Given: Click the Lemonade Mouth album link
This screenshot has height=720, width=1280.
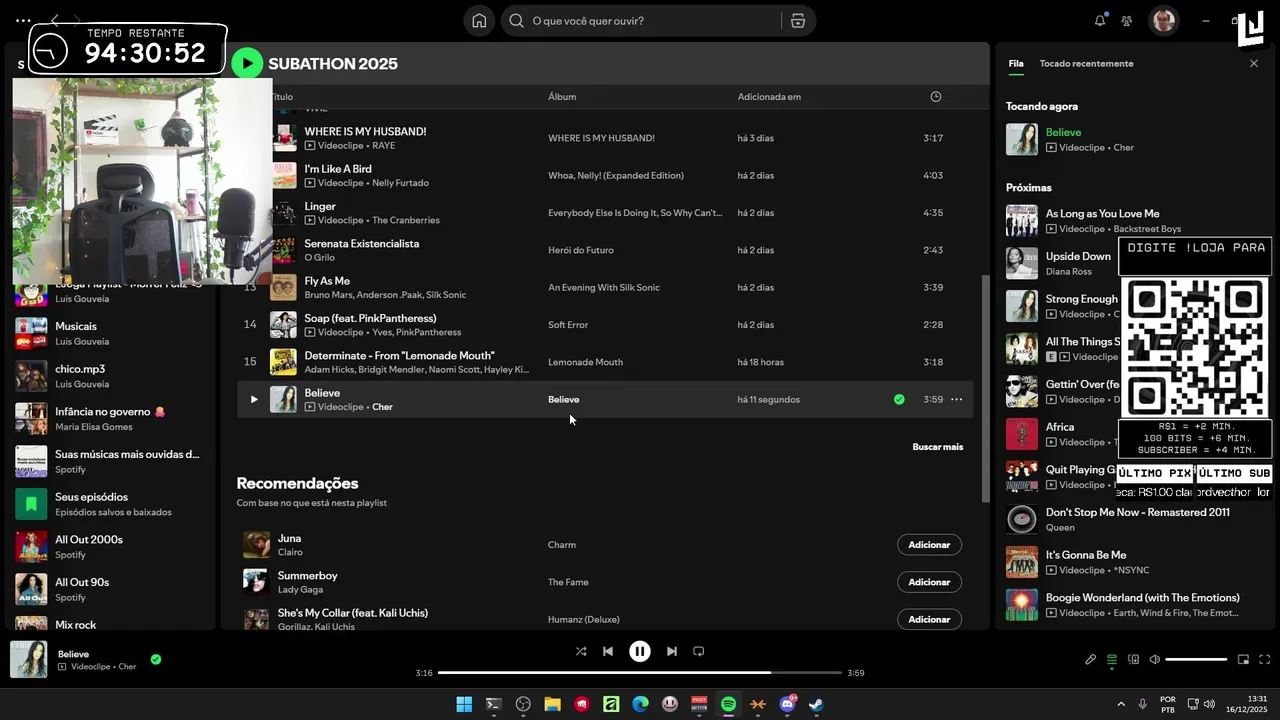Looking at the screenshot, I should click(x=585, y=362).
